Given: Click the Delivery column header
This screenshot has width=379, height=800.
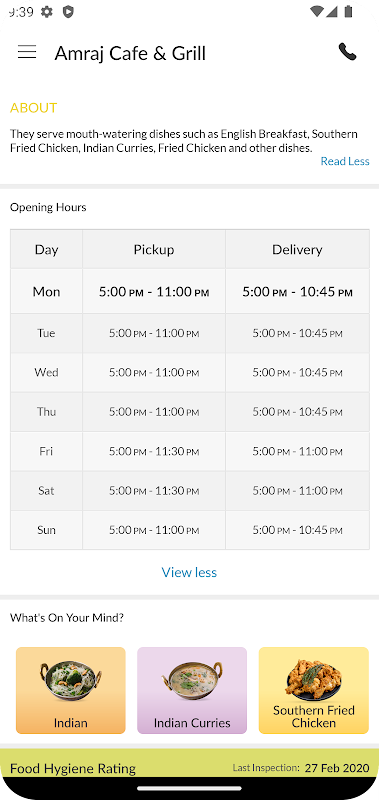Looking at the screenshot, I should pyautogui.click(x=297, y=249).
